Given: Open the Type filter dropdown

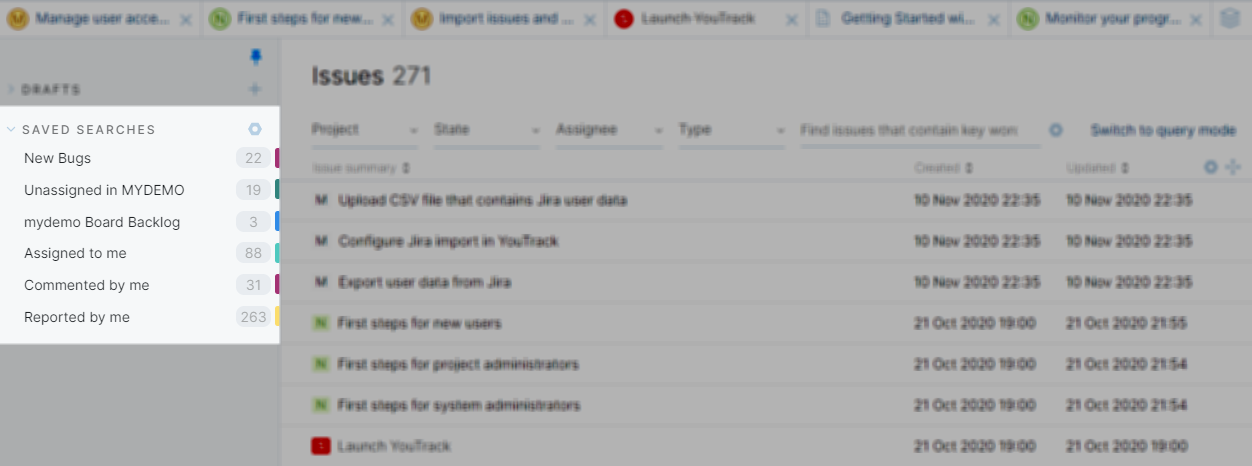Looking at the screenshot, I should pyautogui.click(x=732, y=130).
